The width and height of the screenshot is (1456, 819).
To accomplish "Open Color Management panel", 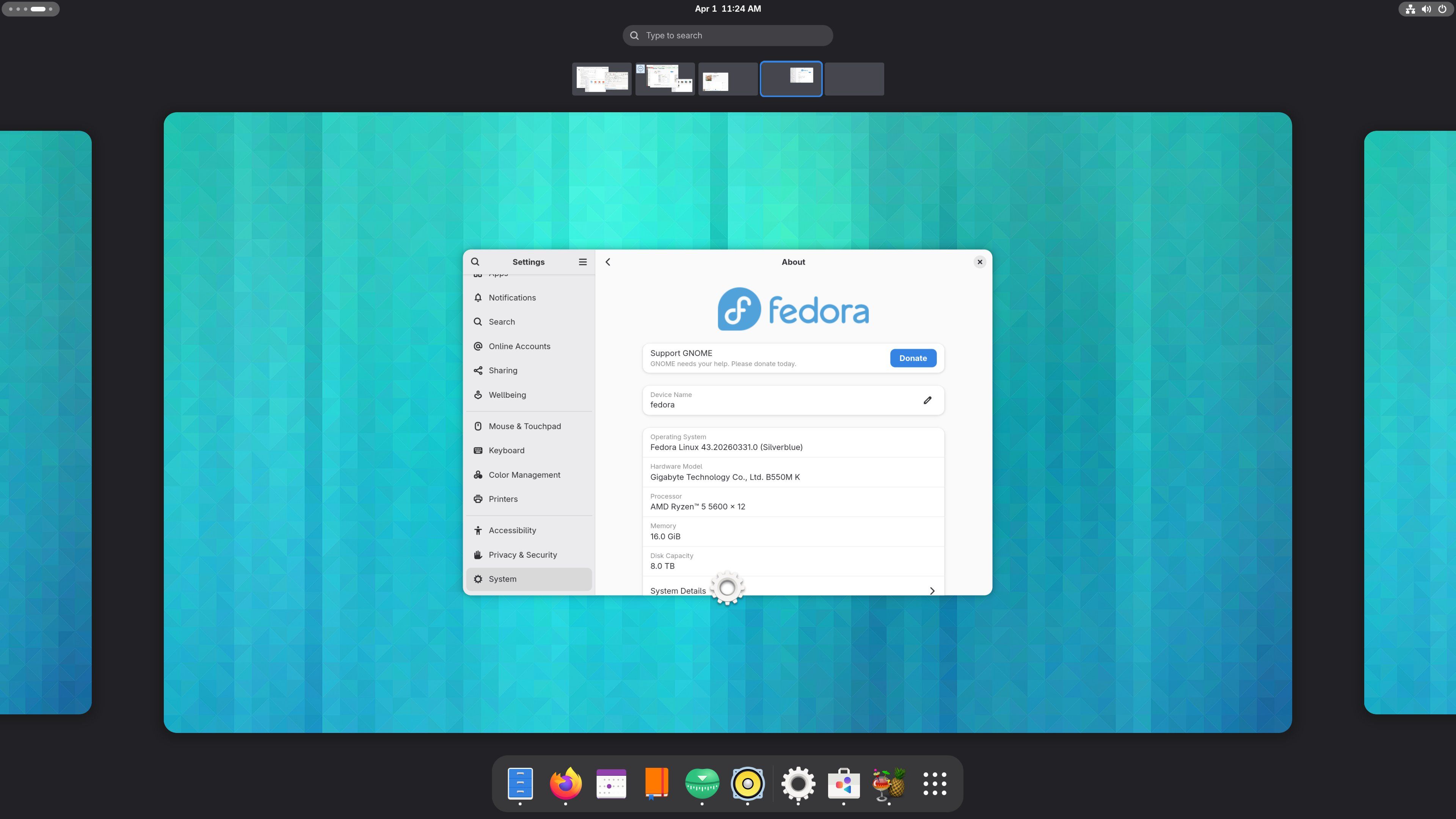I will [529, 475].
